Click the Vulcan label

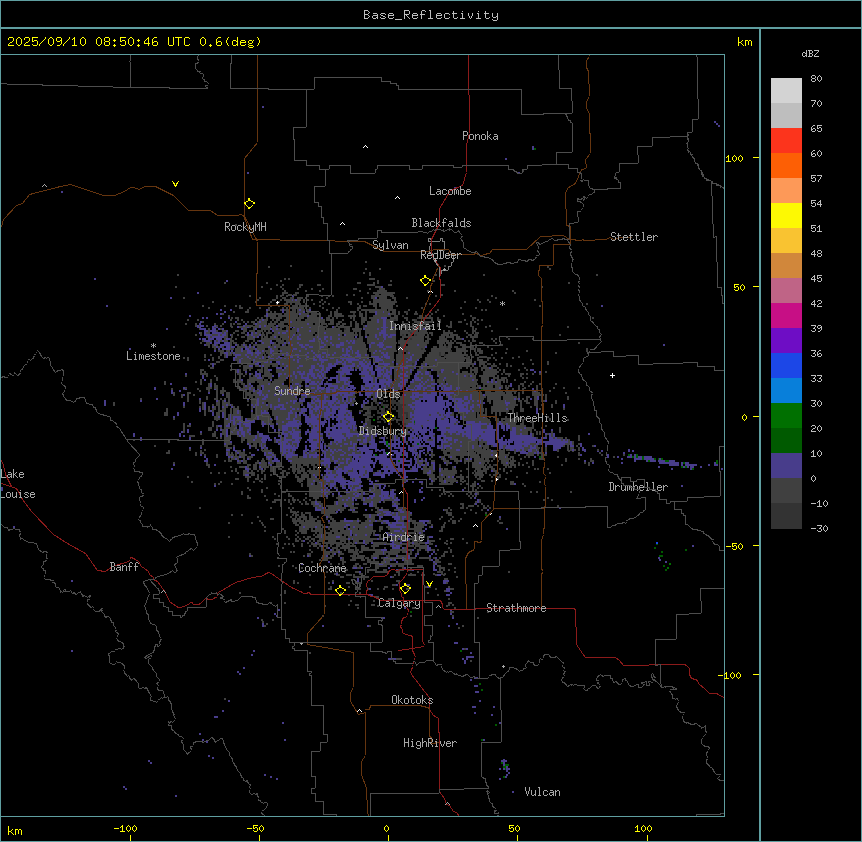coord(543,792)
